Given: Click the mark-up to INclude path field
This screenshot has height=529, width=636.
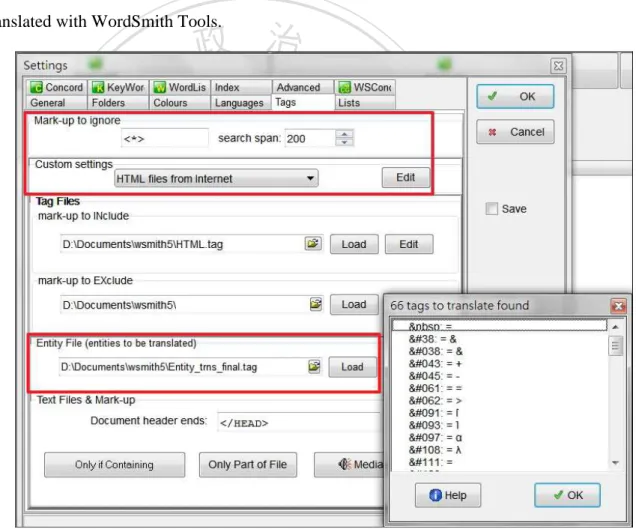Looking at the screenshot, I should (x=182, y=244).
